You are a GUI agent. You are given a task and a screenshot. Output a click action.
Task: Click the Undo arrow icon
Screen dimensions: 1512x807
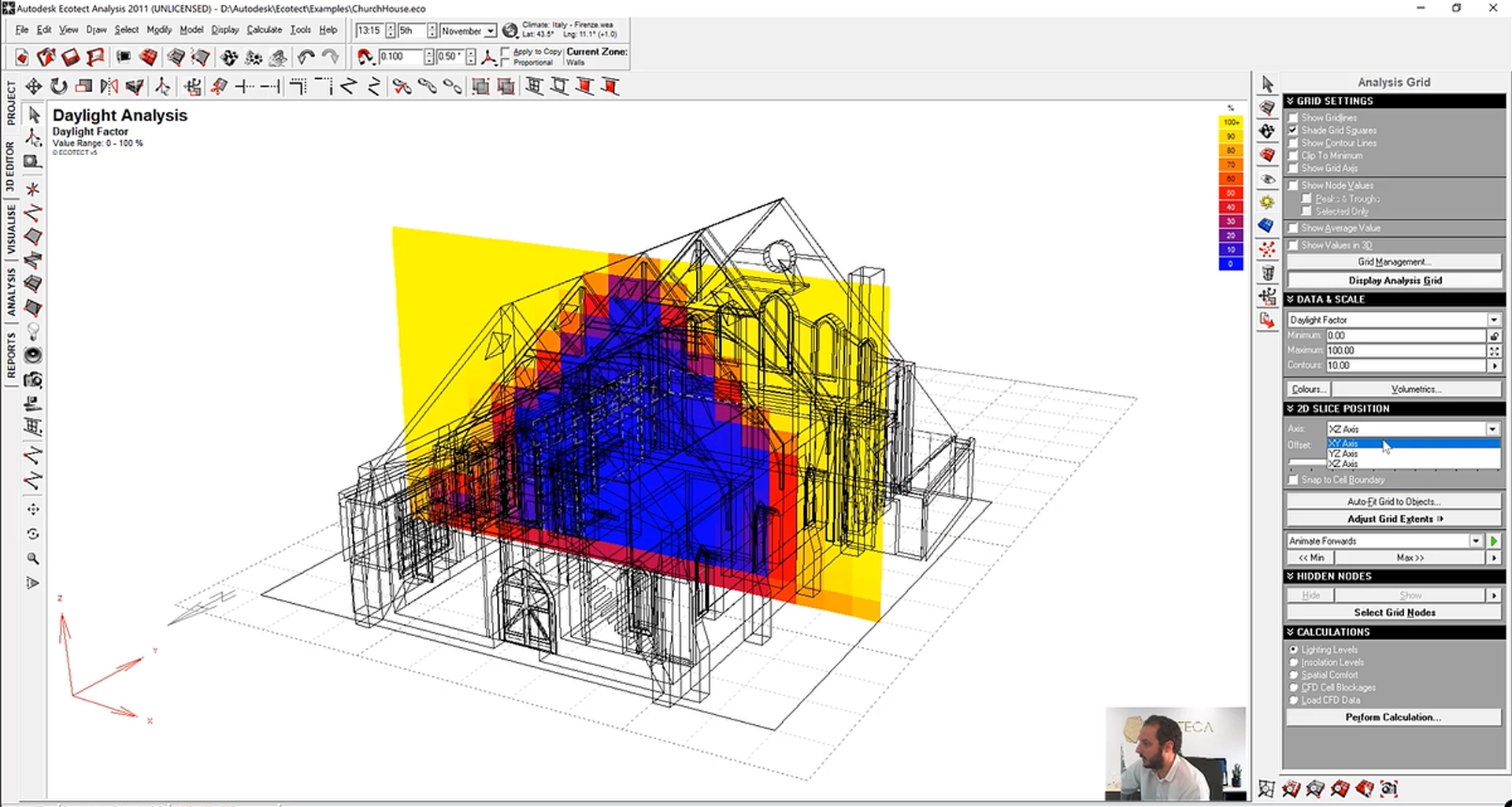click(306, 57)
